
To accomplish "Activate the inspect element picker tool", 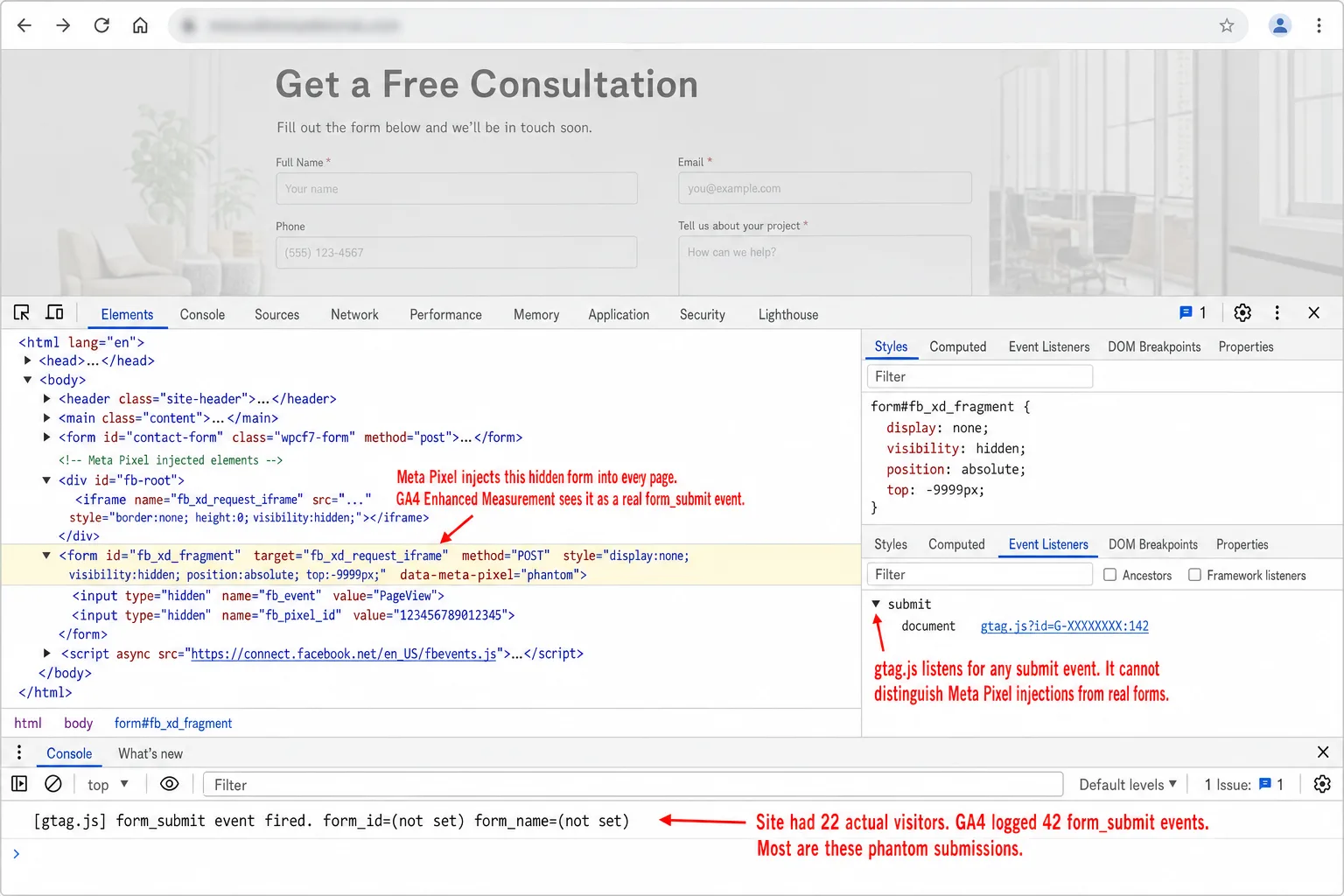I will click(x=22, y=312).
